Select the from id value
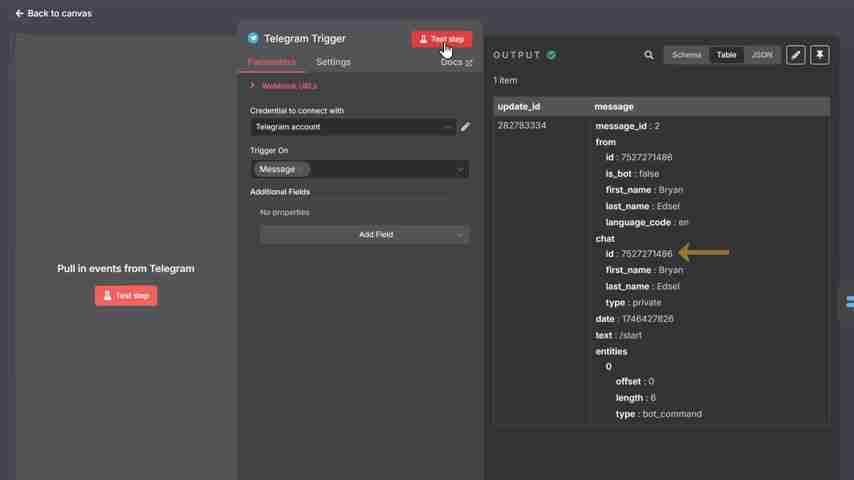This screenshot has height=480, width=854. point(646,157)
